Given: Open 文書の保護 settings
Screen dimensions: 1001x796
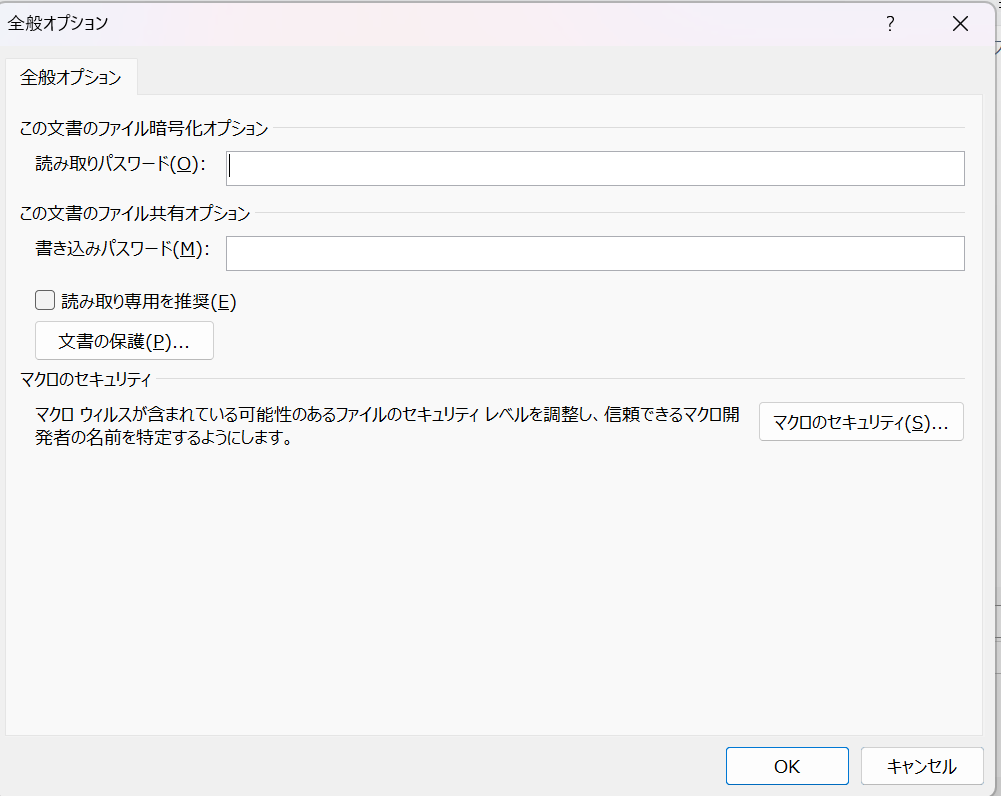Looking at the screenshot, I should 124,341.
